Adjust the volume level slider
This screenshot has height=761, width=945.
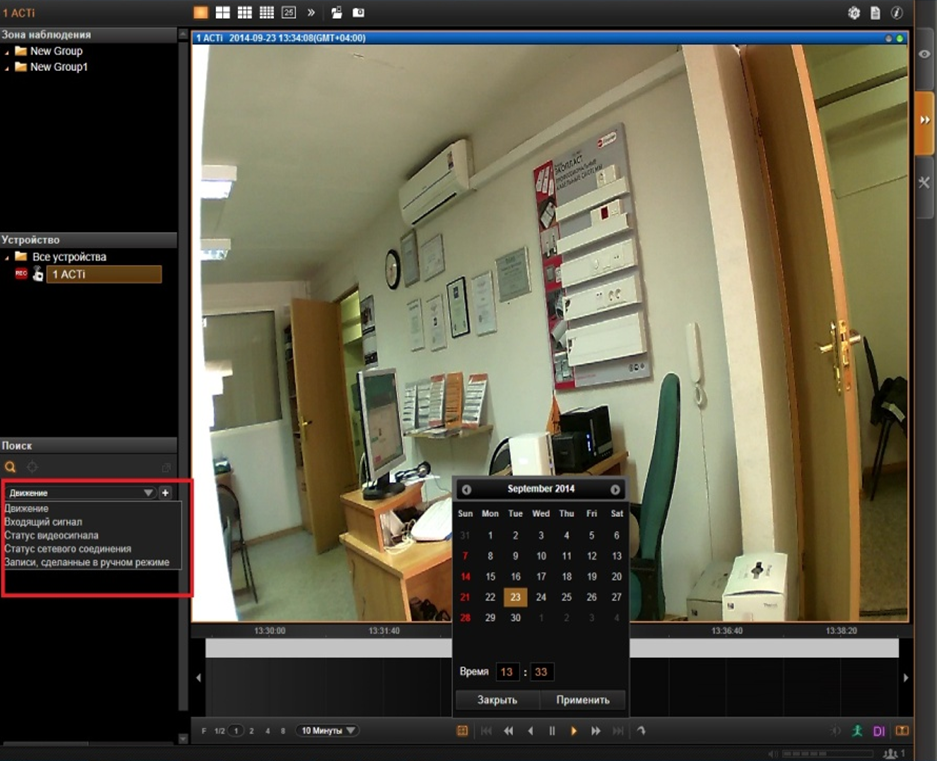pyautogui.click(x=827, y=754)
